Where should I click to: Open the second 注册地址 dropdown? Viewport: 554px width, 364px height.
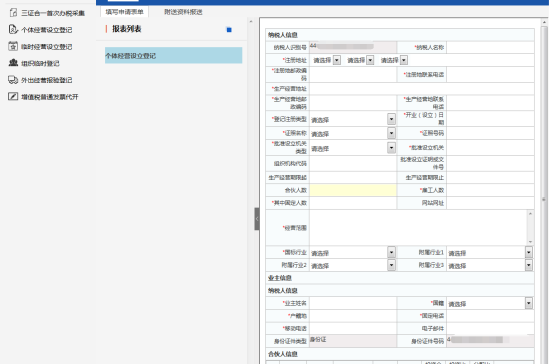(x=370, y=60)
